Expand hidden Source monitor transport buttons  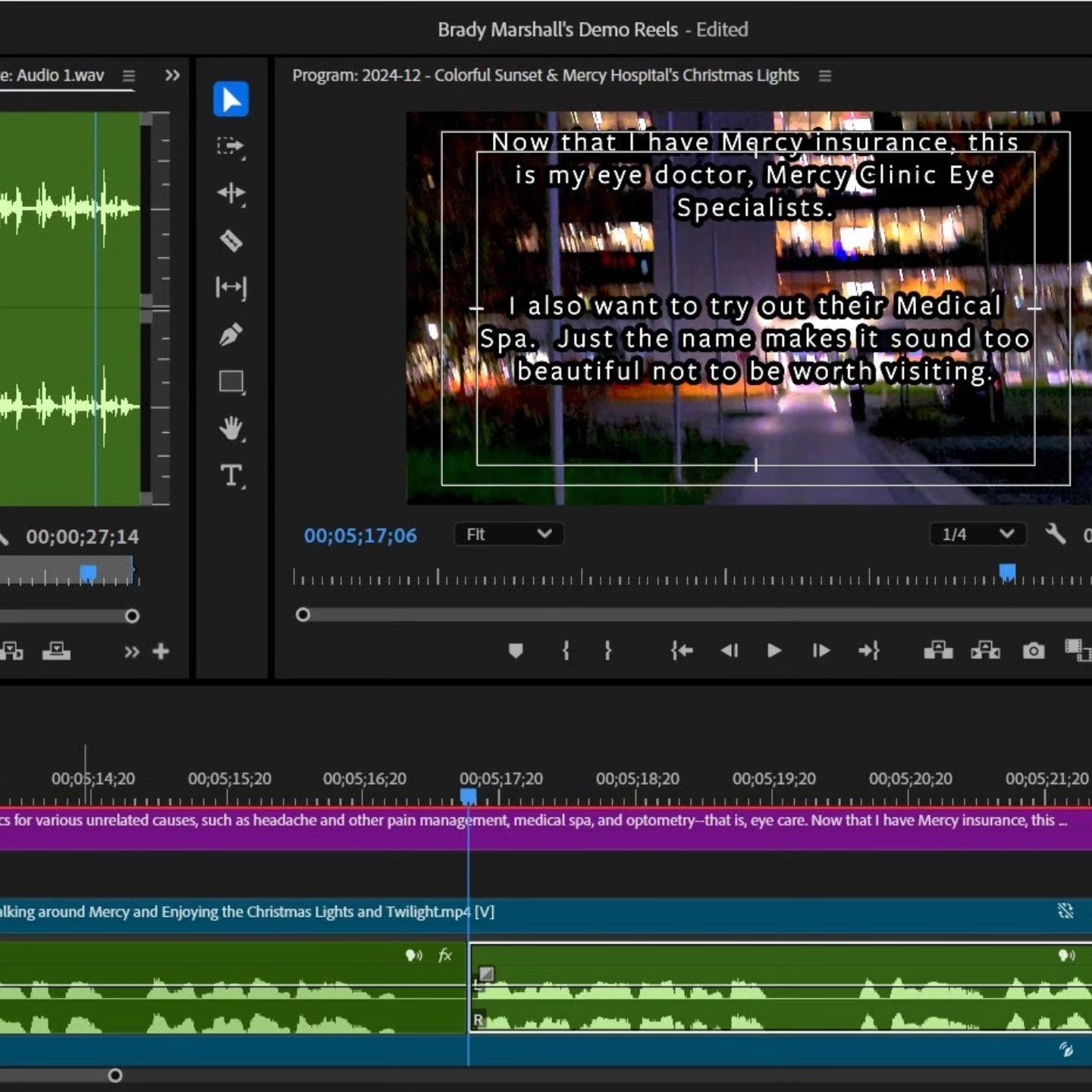[132, 652]
